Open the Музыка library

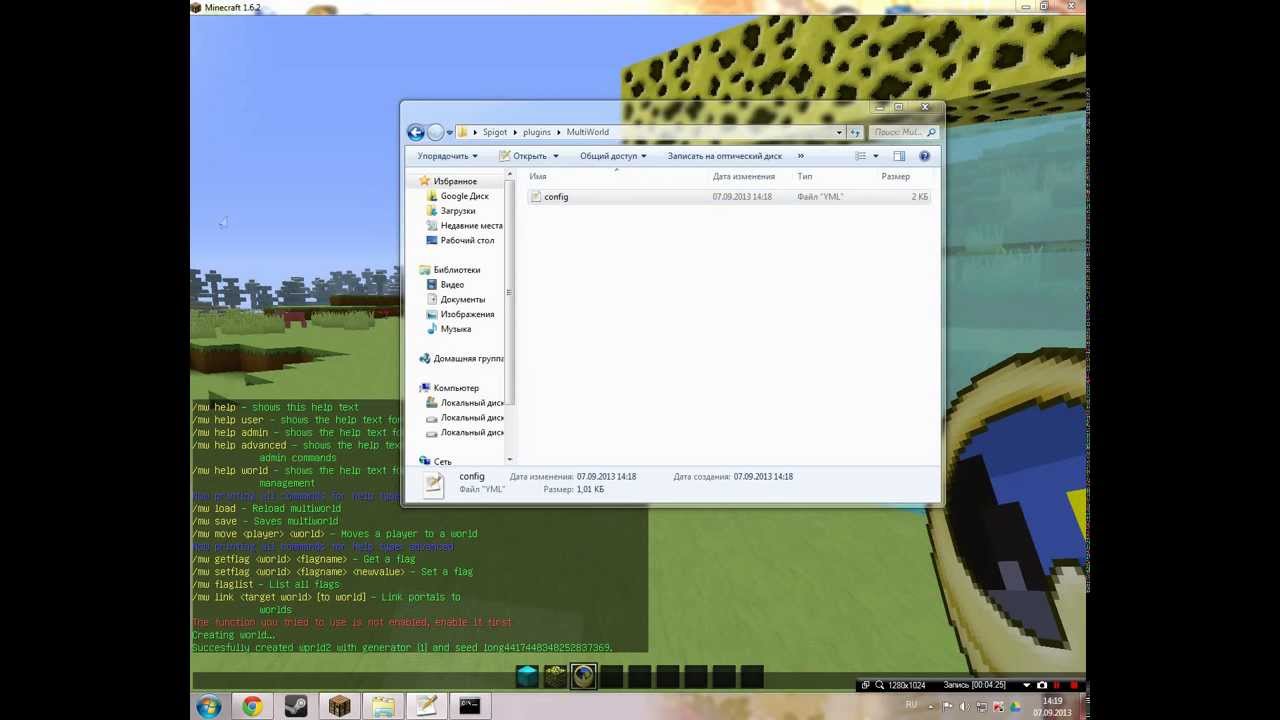point(455,329)
